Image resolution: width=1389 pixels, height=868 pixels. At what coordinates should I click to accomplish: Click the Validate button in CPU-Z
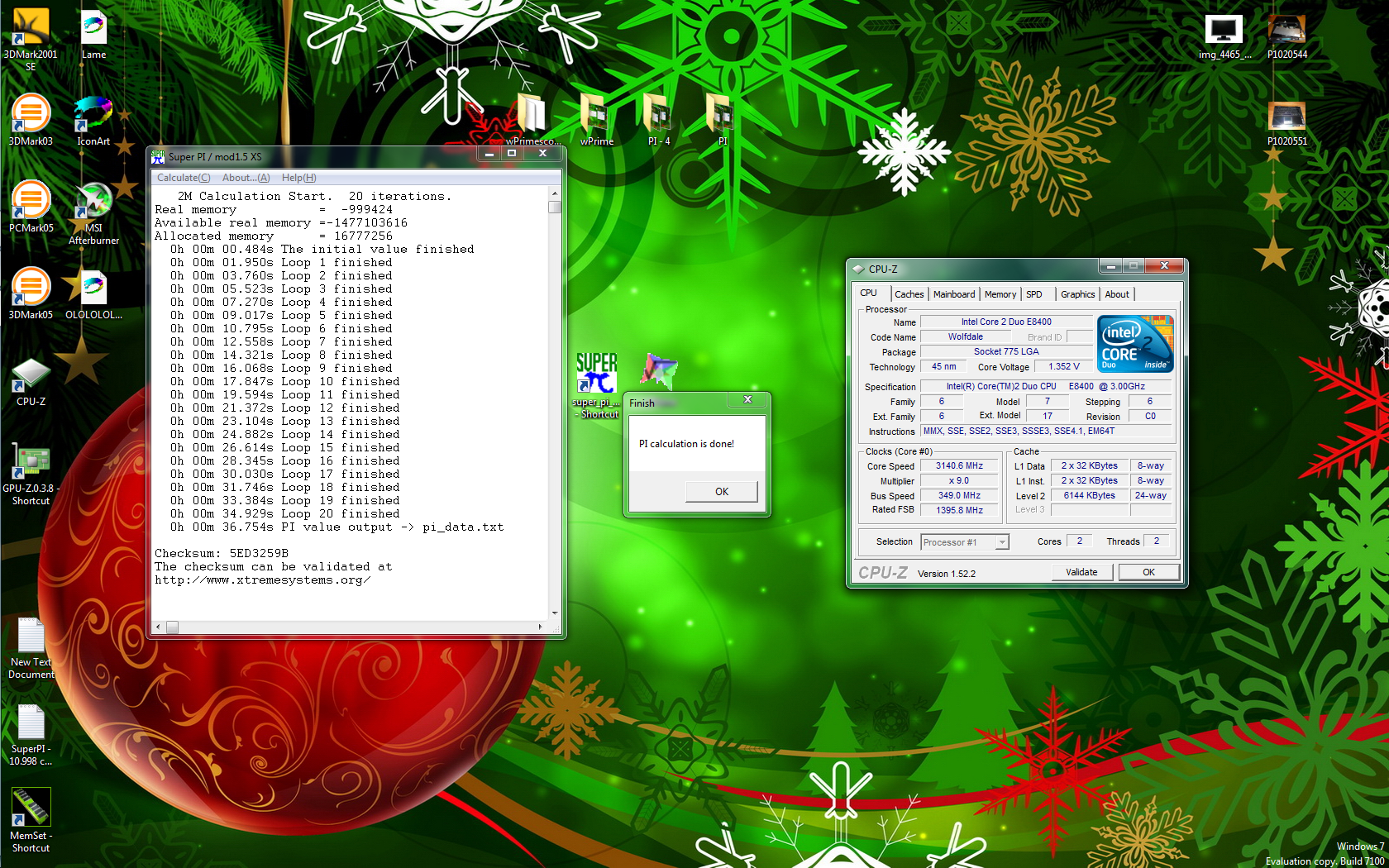tap(1081, 572)
